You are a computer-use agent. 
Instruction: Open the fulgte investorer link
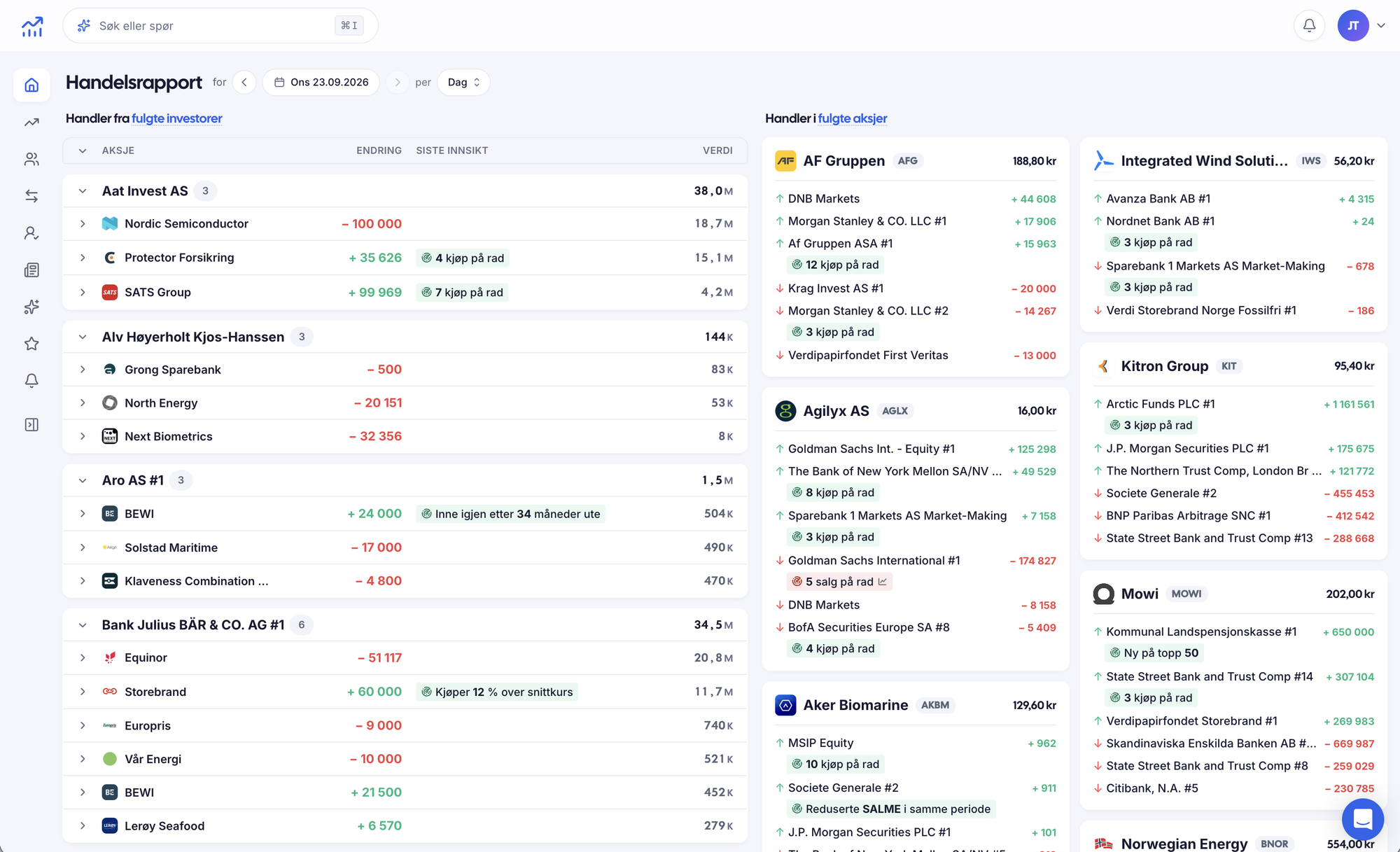coord(177,118)
